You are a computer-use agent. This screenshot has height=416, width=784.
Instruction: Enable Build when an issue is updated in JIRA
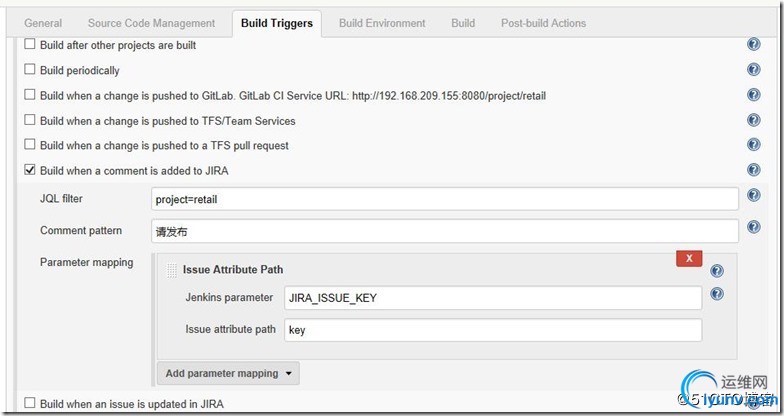(x=30, y=402)
